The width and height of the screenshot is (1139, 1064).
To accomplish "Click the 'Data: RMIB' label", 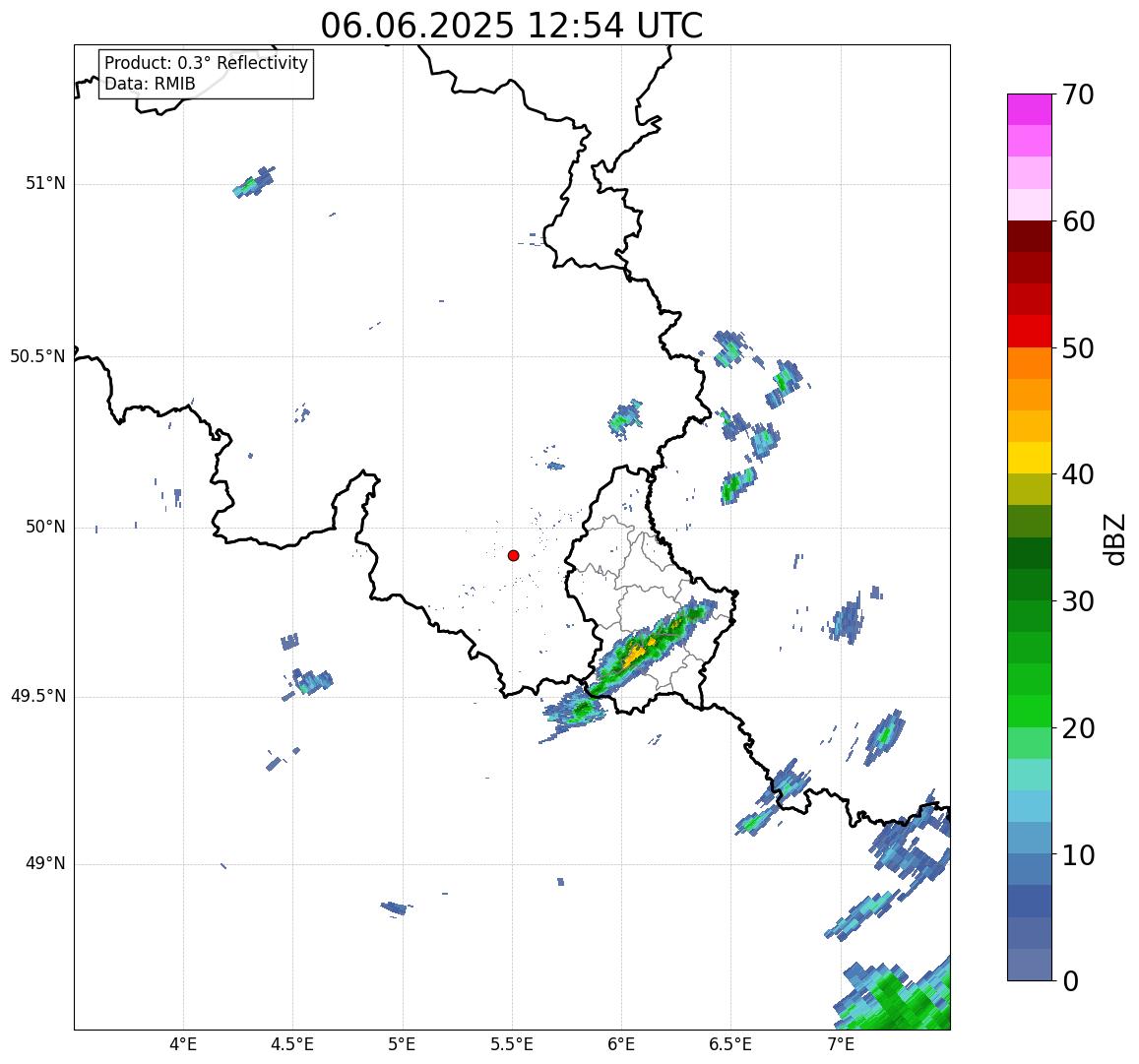I will click(x=150, y=85).
